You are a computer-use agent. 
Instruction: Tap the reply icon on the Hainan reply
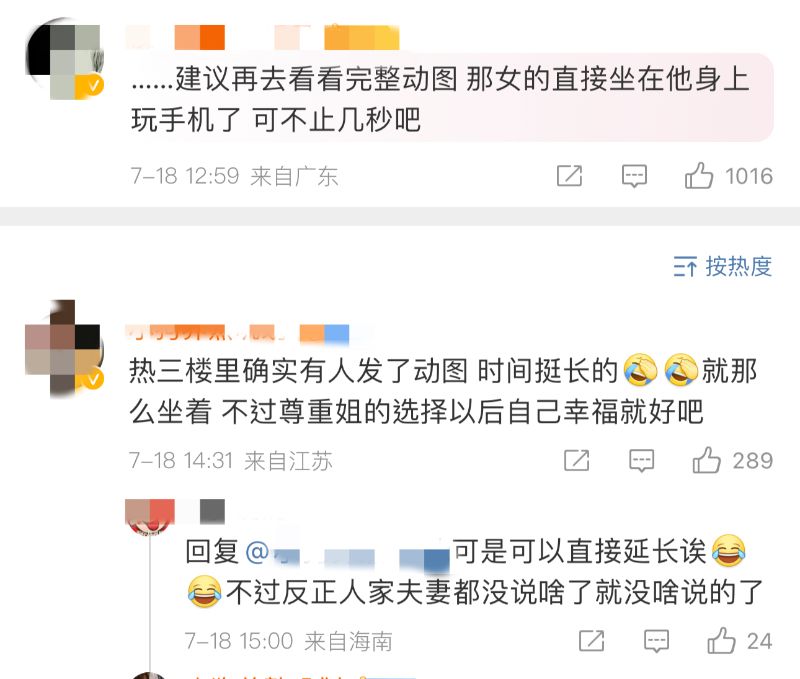656,641
